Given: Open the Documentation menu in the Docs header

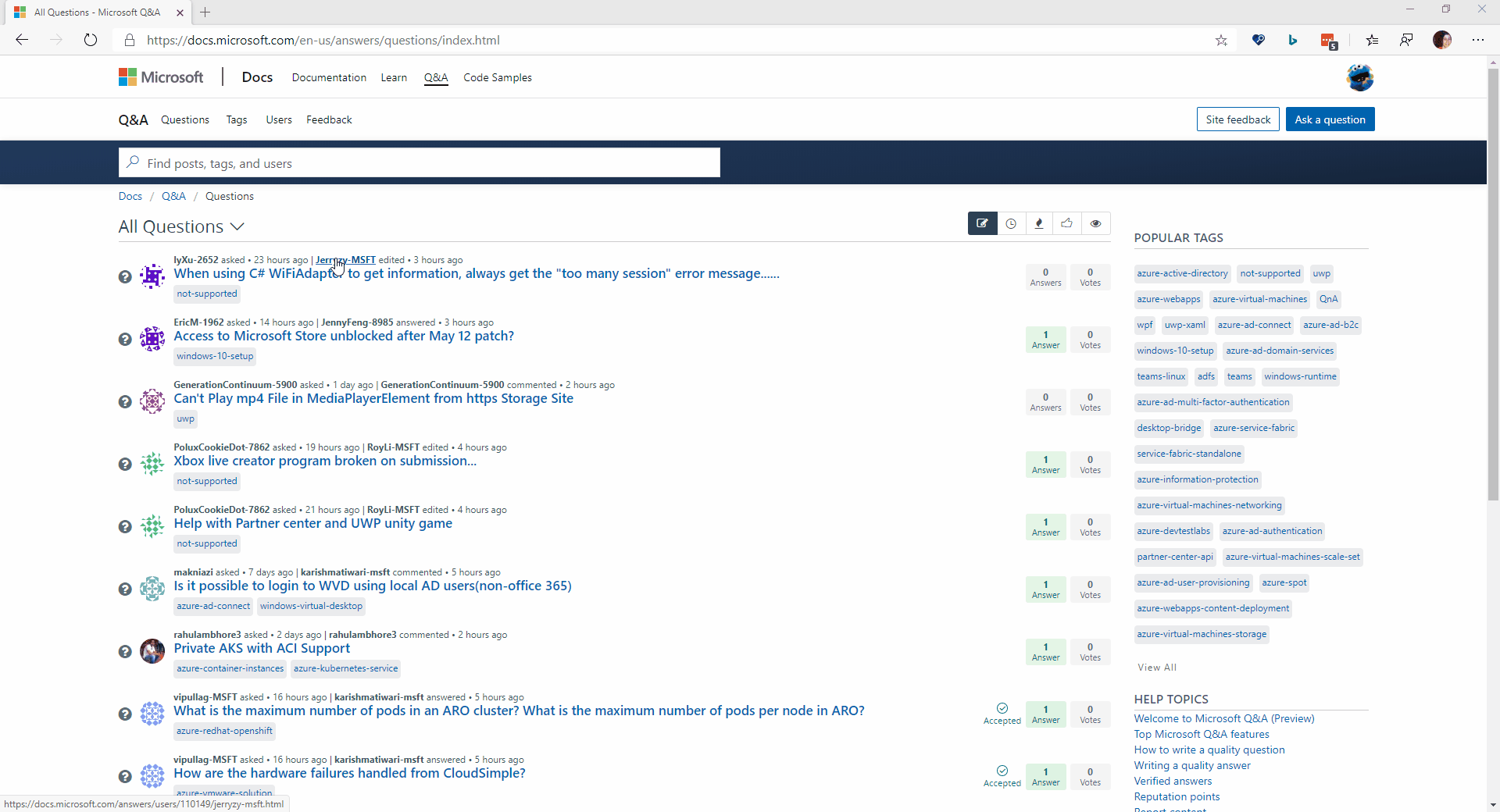Looking at the screenshot, I should point(329,77).
